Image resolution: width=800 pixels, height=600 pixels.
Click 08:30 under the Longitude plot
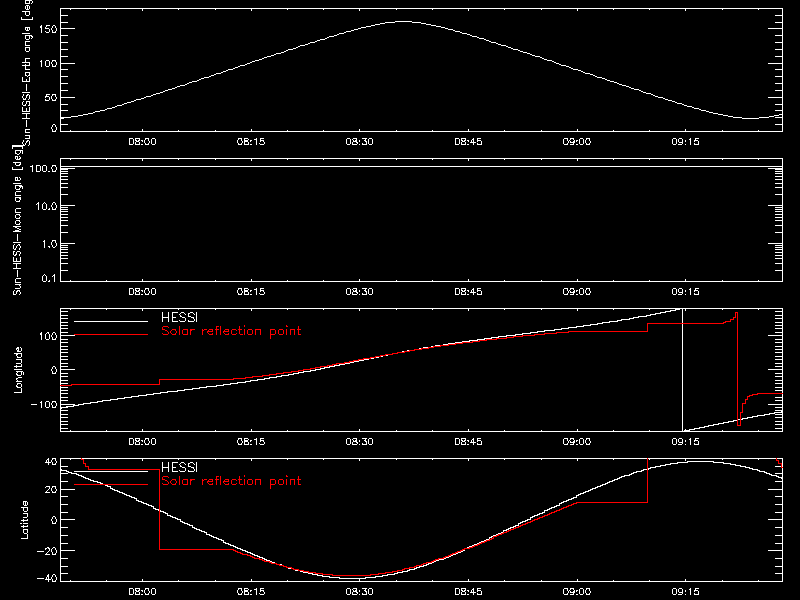pyautogui.click(x=360, y=442)
